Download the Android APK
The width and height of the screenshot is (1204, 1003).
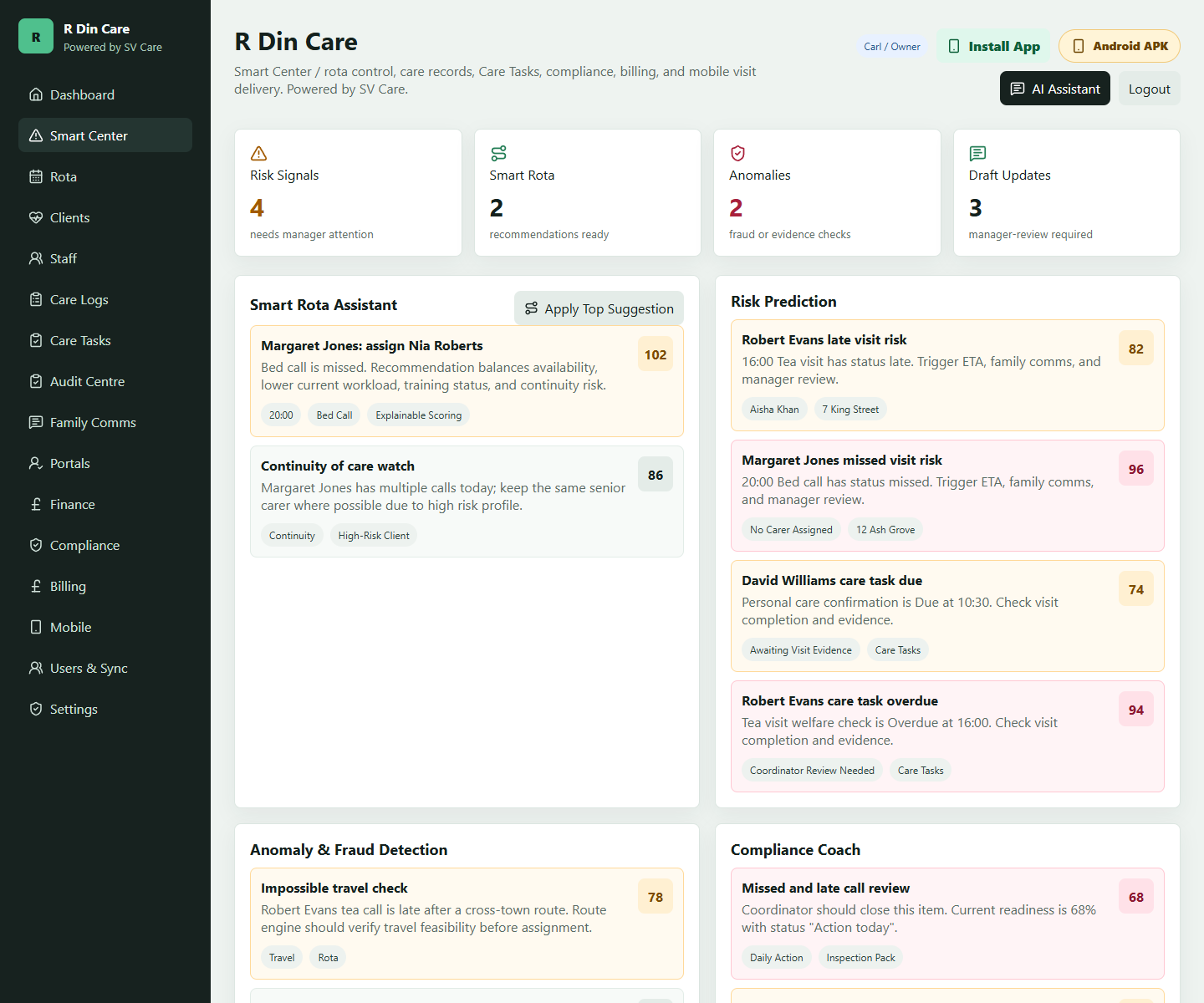pyautogui.click(x=1120, y=46)
